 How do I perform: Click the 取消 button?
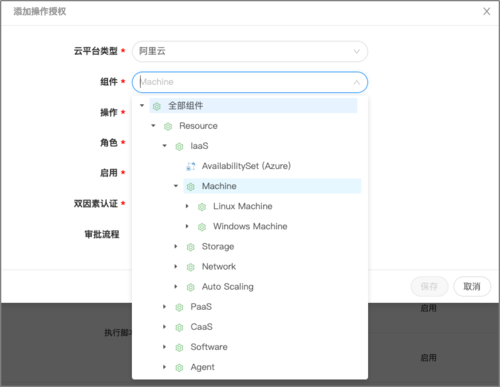click(472, 286)
